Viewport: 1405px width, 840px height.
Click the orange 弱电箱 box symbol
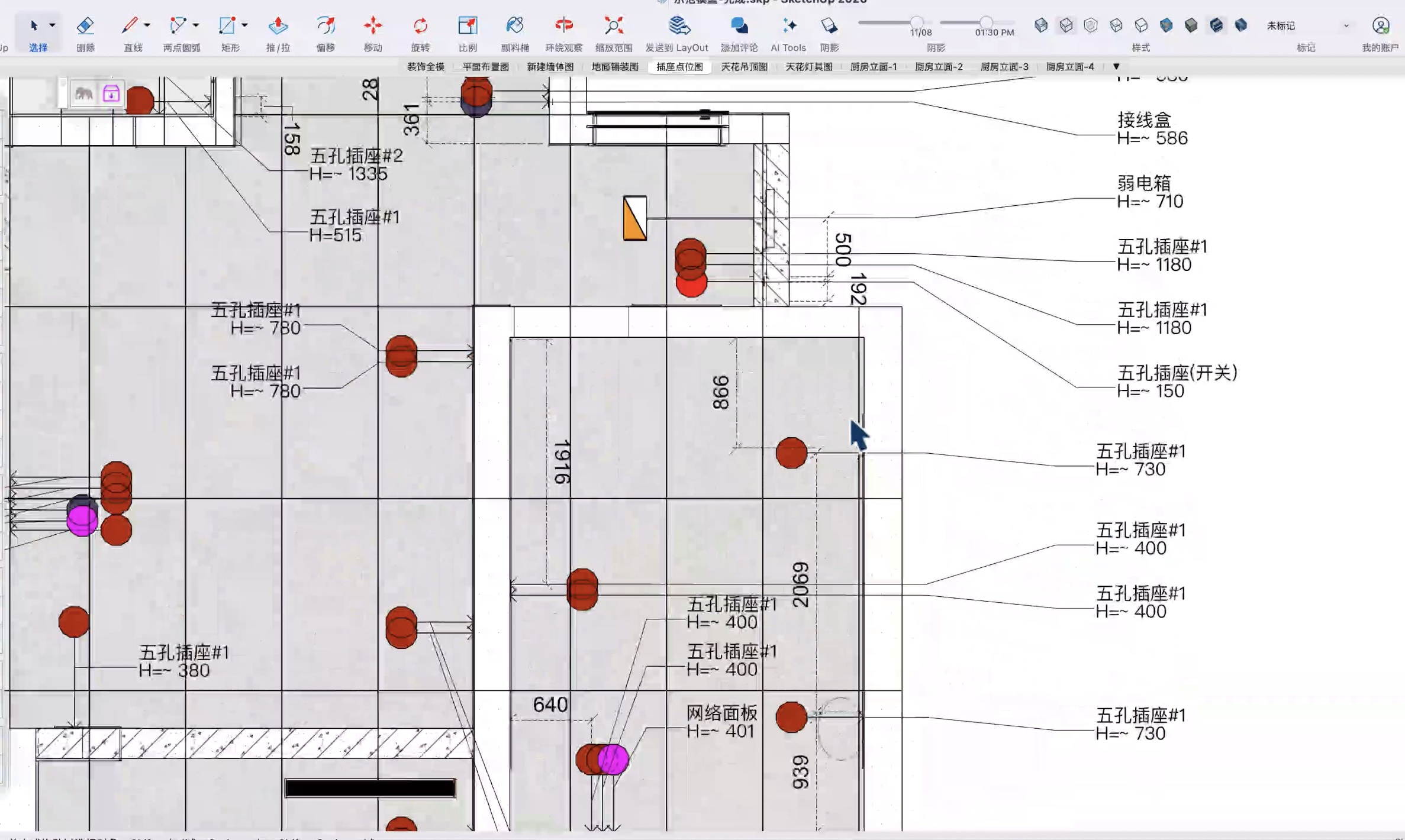click(635, 218)
